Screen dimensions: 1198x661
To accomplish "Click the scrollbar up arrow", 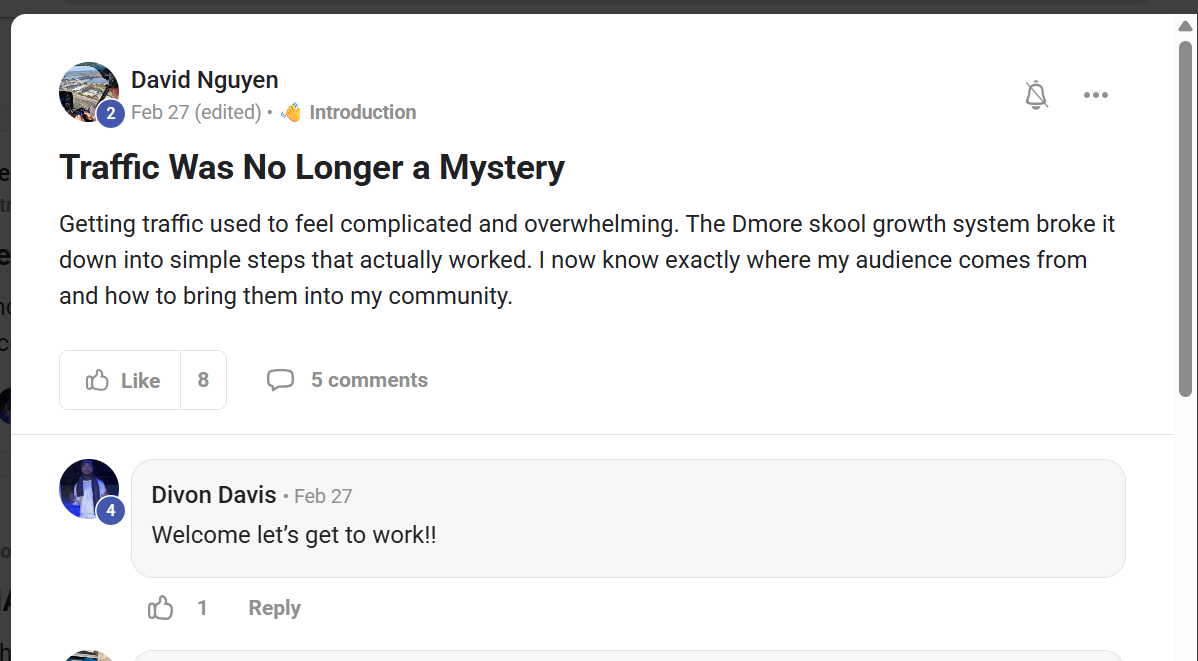I will pyautogui.click(x=1185, y=25).
